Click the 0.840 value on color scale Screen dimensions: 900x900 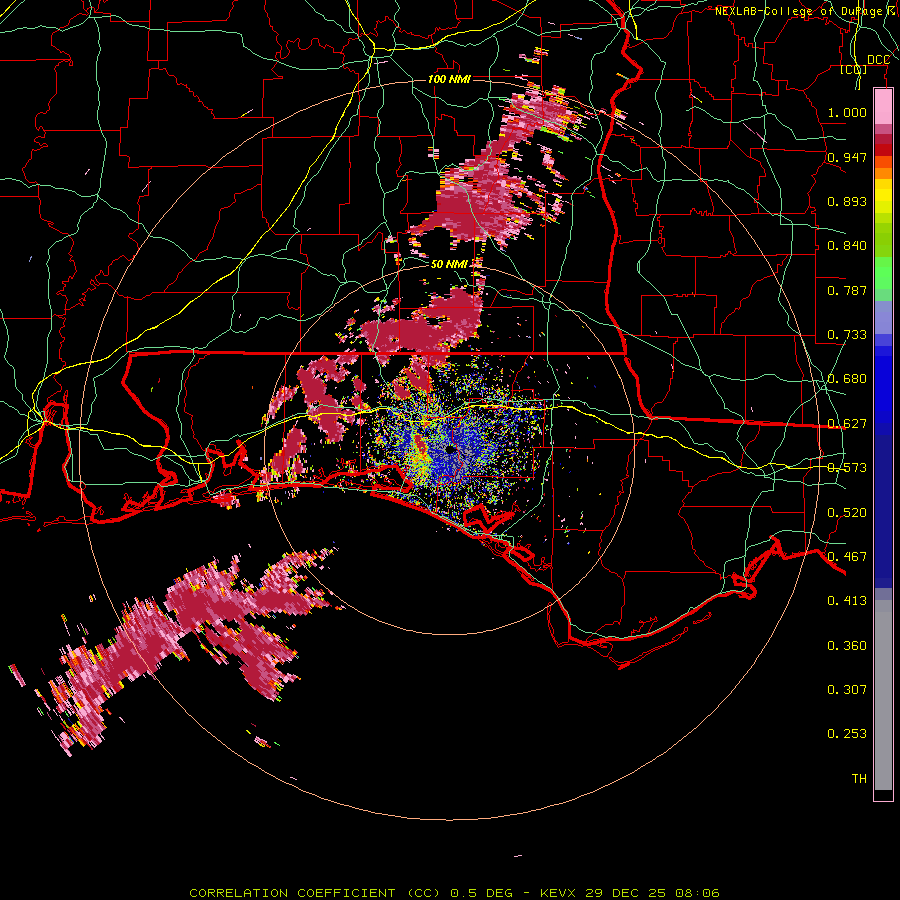click(x=847, y=246)
